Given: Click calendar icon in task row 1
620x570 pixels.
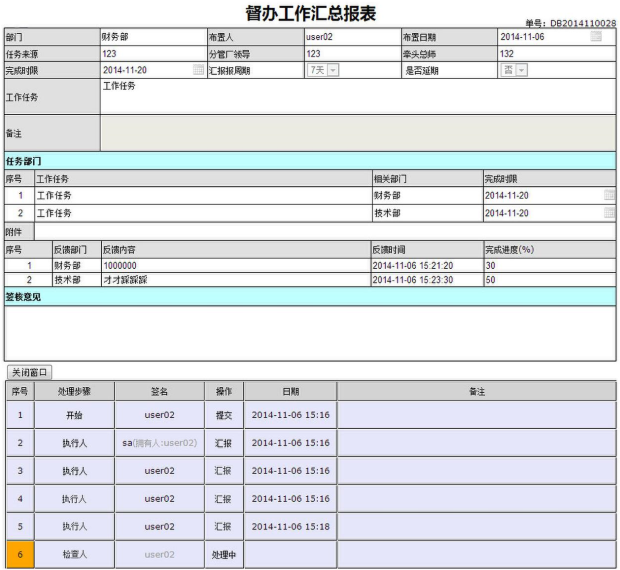Looking at the screenshot, I should tap(609, 196).
